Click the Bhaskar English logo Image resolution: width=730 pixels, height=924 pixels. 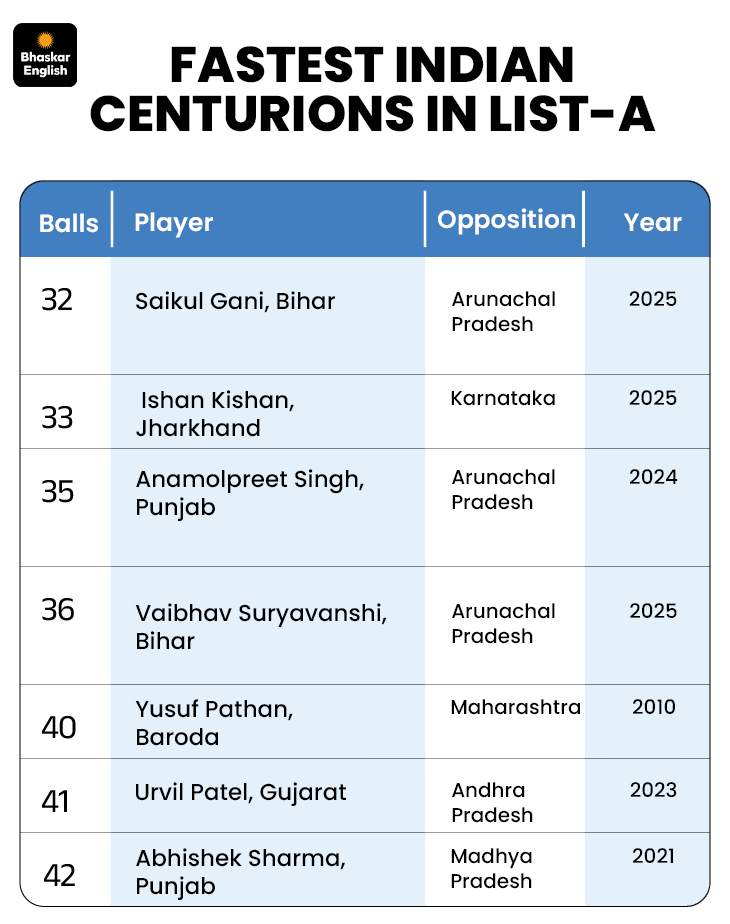click(x=46, y=54)
